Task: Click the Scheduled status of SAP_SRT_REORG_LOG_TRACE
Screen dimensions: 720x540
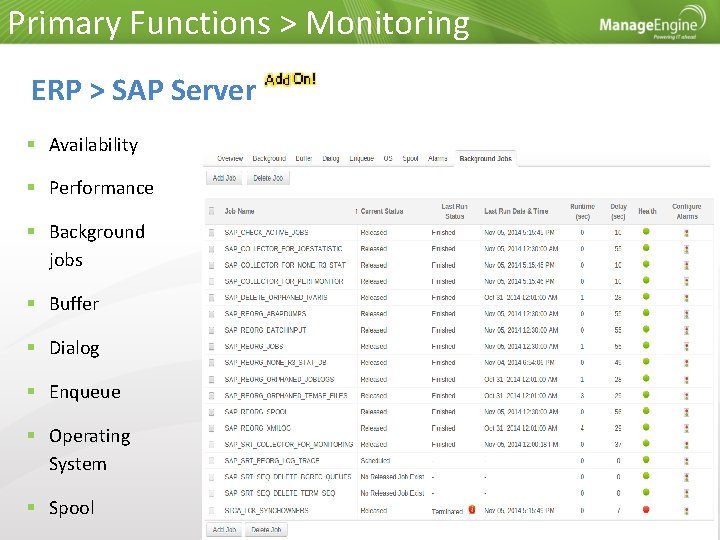Action: tap(375, 461)
